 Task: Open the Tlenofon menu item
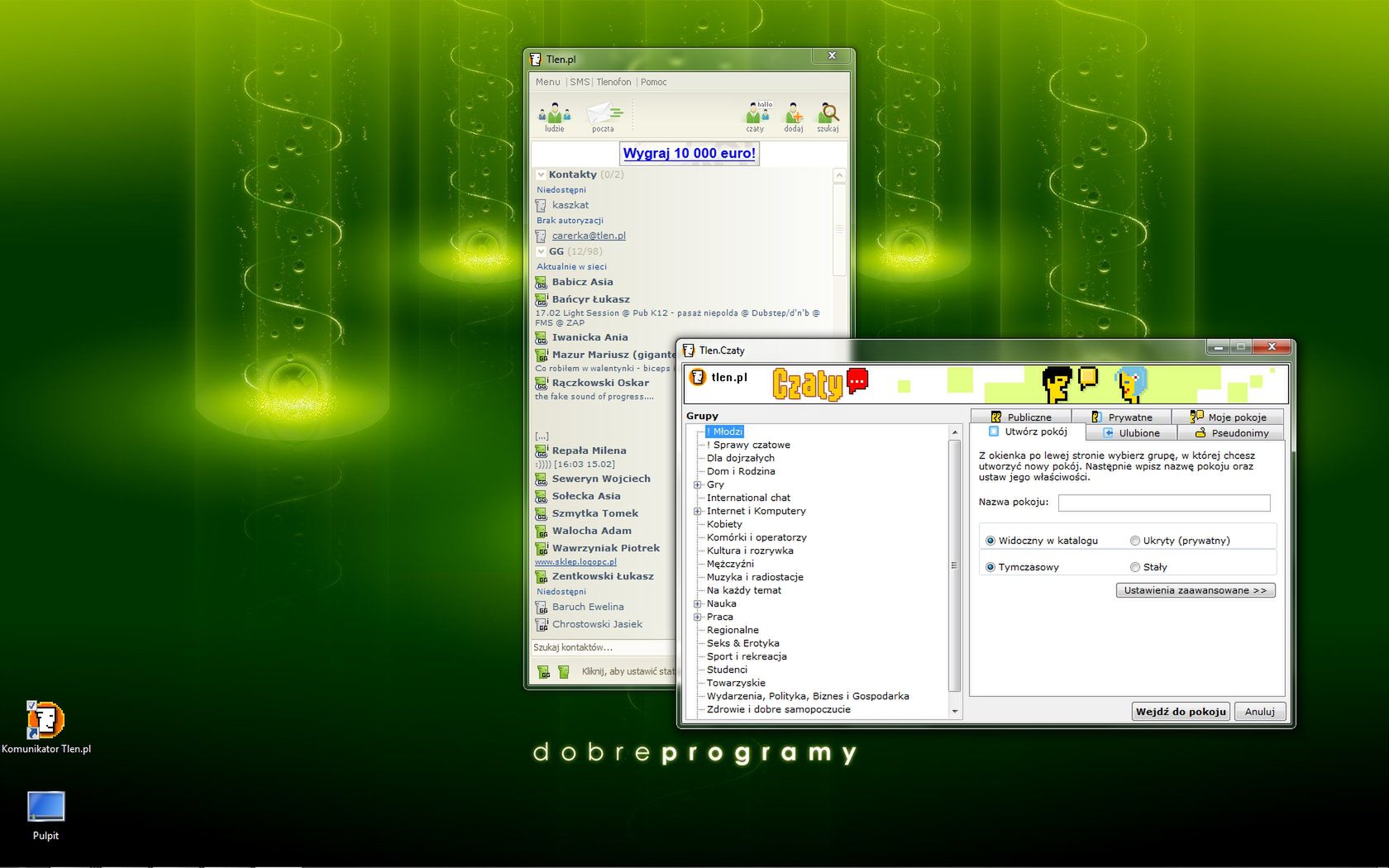613,82
